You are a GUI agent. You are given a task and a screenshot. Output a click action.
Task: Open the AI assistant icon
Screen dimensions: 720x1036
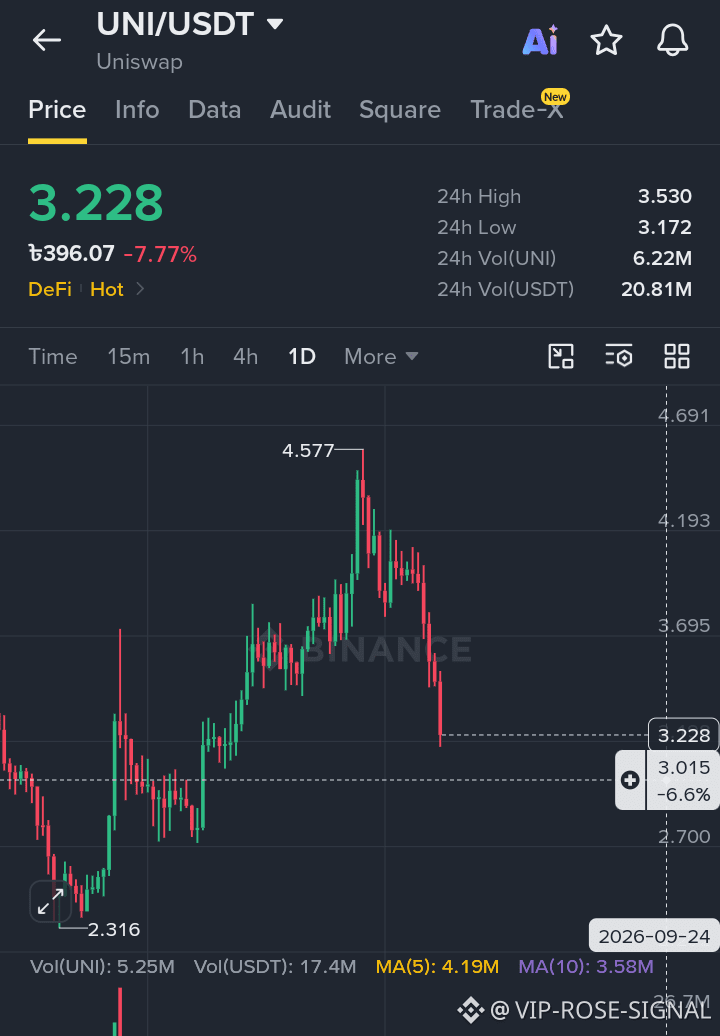540,41
